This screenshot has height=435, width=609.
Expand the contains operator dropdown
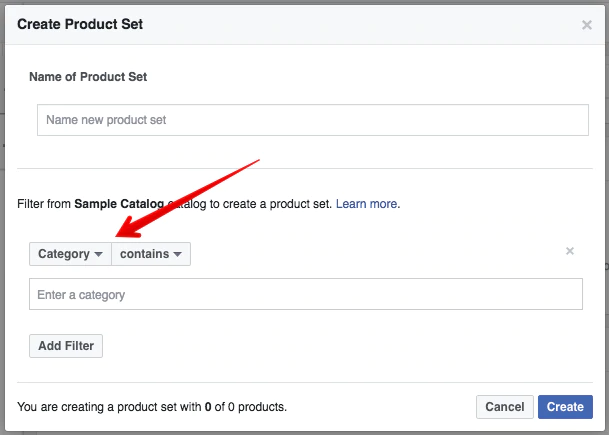point(150,254)
